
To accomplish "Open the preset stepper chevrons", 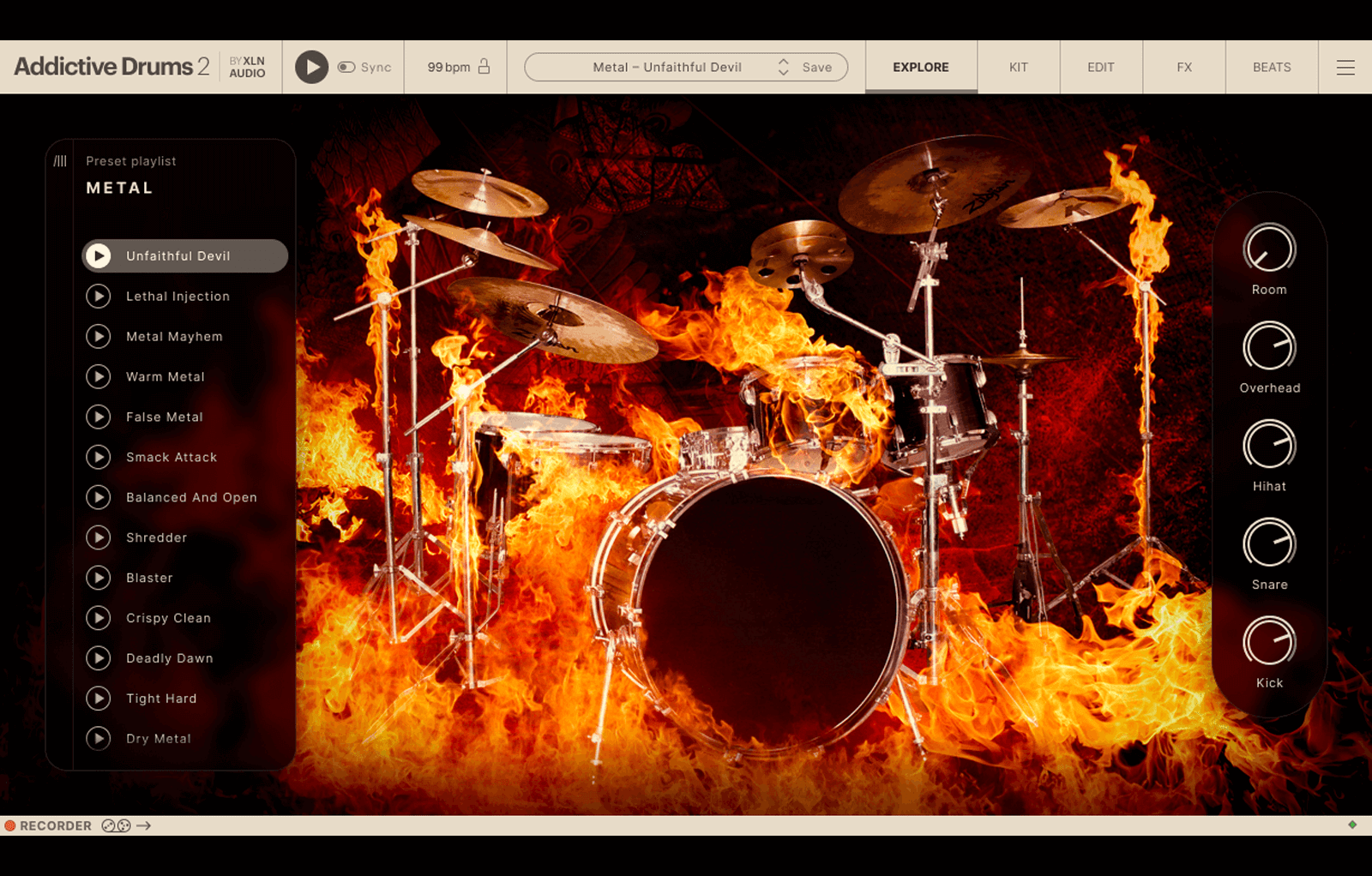I will (x=782, y=66).
